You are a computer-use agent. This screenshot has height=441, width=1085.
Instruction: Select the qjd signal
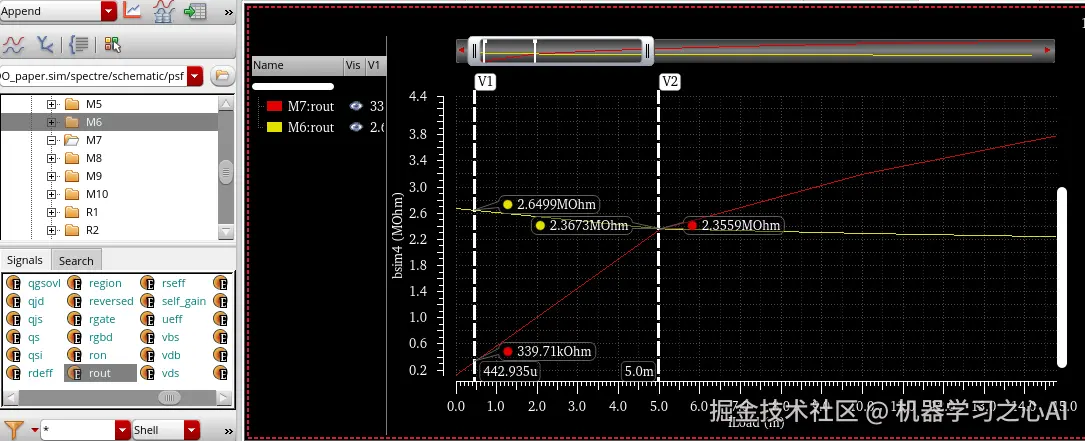(x=36, y=301)
